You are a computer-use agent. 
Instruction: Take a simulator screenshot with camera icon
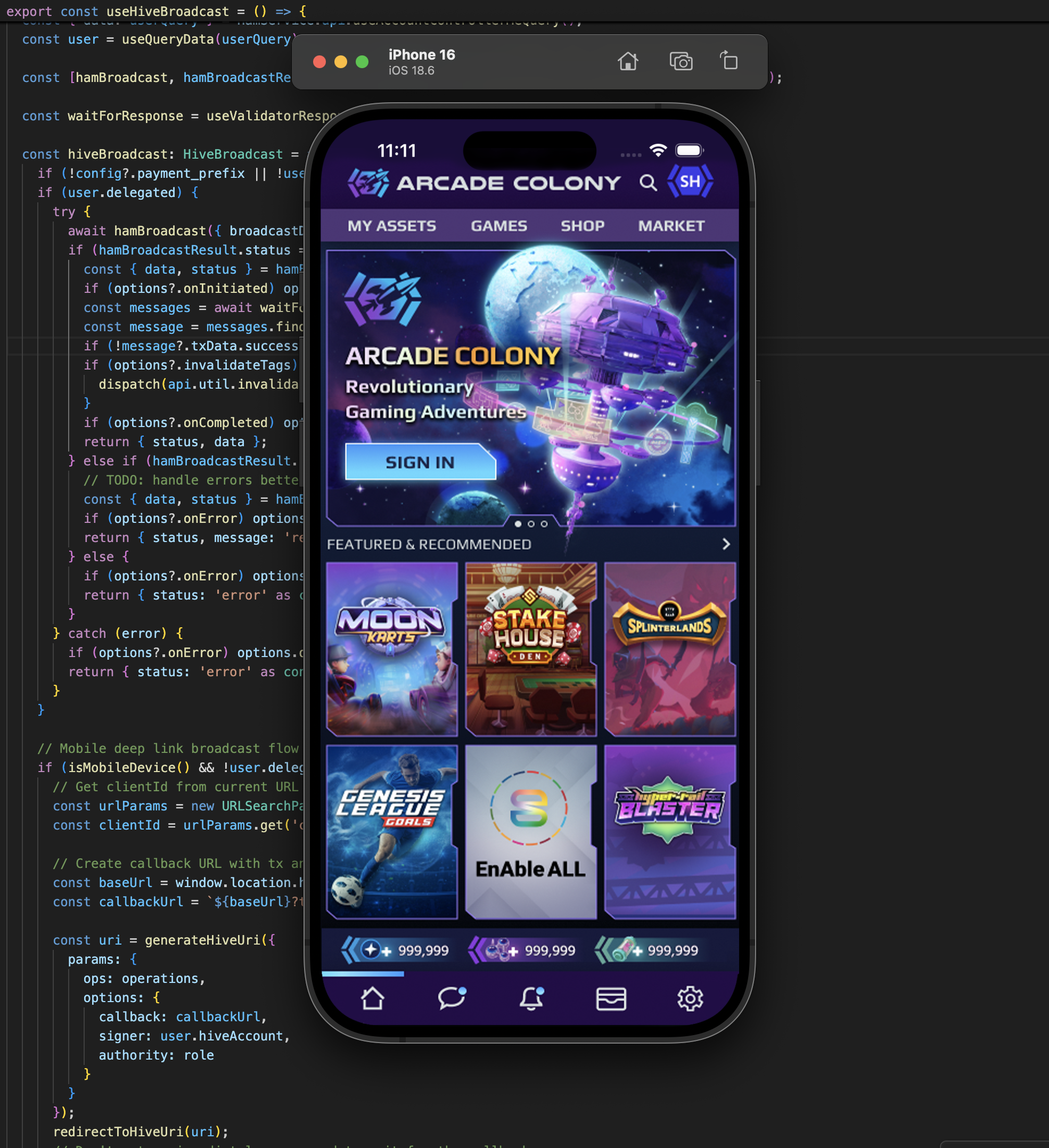click(681, 61)
